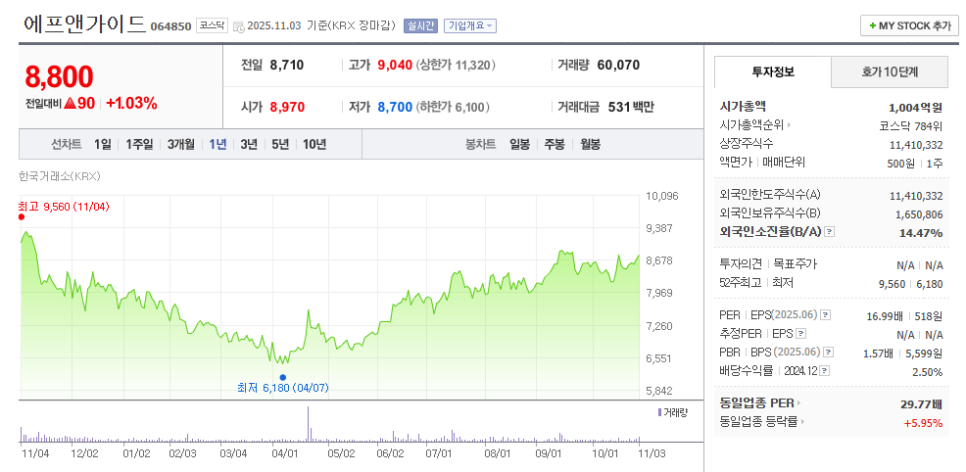Select the 1일 line chart period
This screenshot has width=966, height=472.
pos(103,144)
